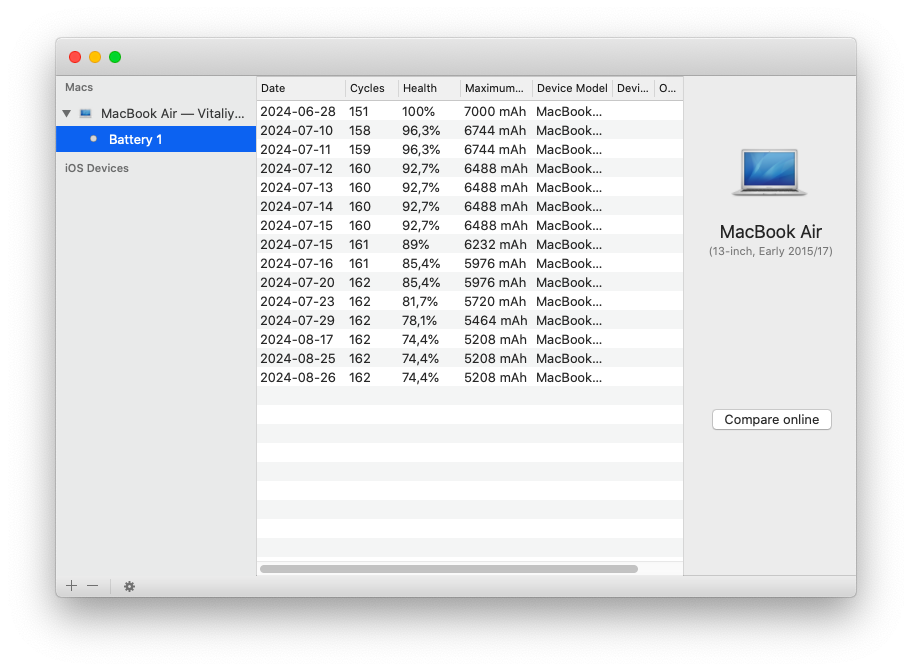Click the 158 cycles value
Viewport: 912px width, 671px height.
click(360, 130)
